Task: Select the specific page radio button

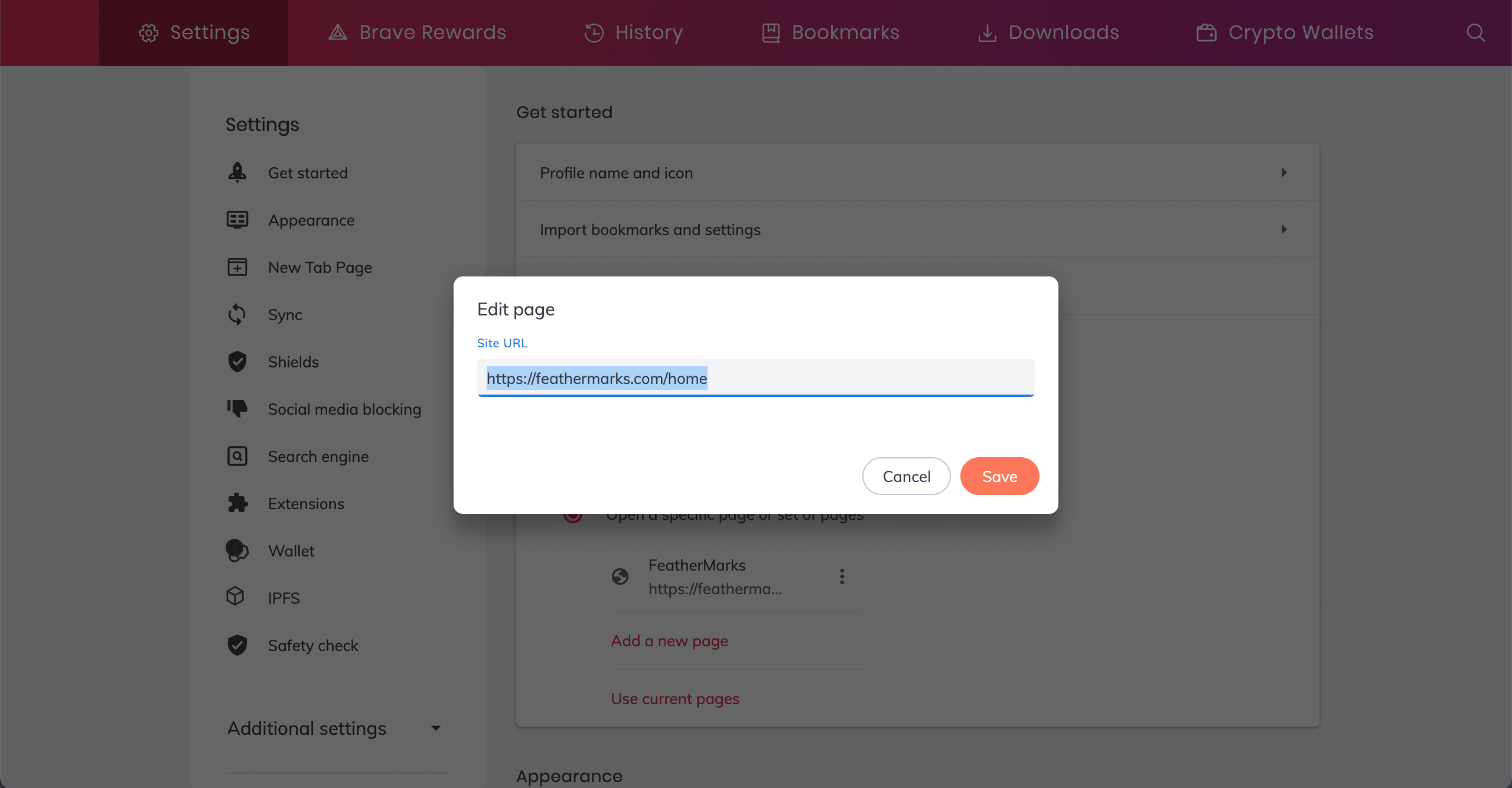Action: (572, 517)
